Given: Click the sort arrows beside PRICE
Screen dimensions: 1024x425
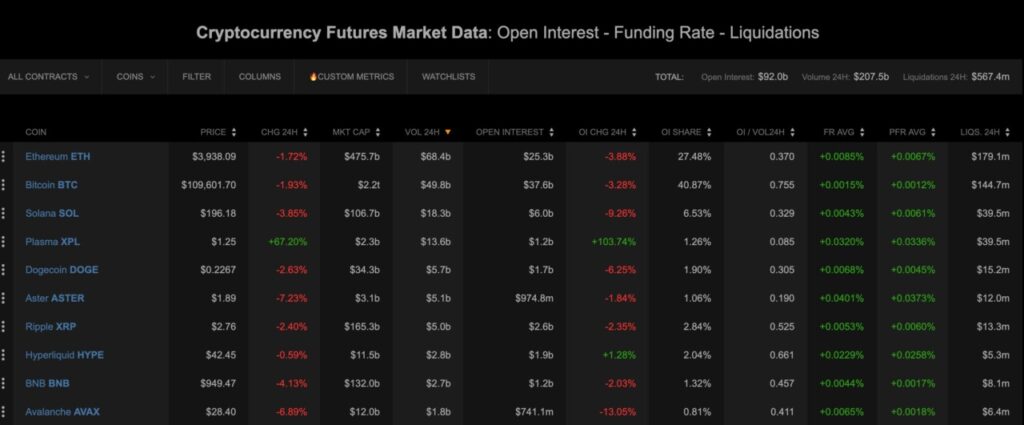Looking at the screenshot, I should [x=234, y=132].
